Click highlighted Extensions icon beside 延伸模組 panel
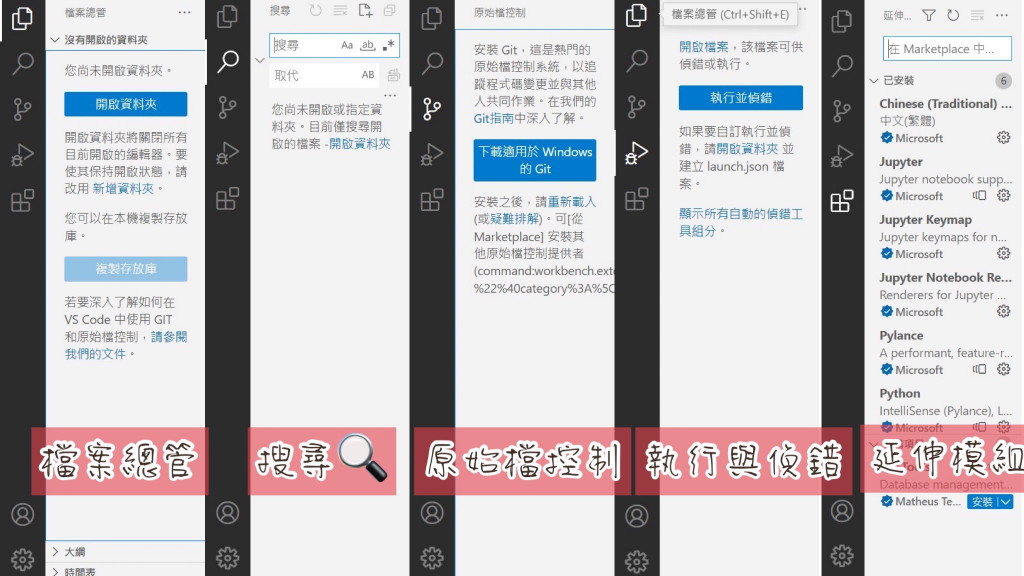 [x=842, y=200]
